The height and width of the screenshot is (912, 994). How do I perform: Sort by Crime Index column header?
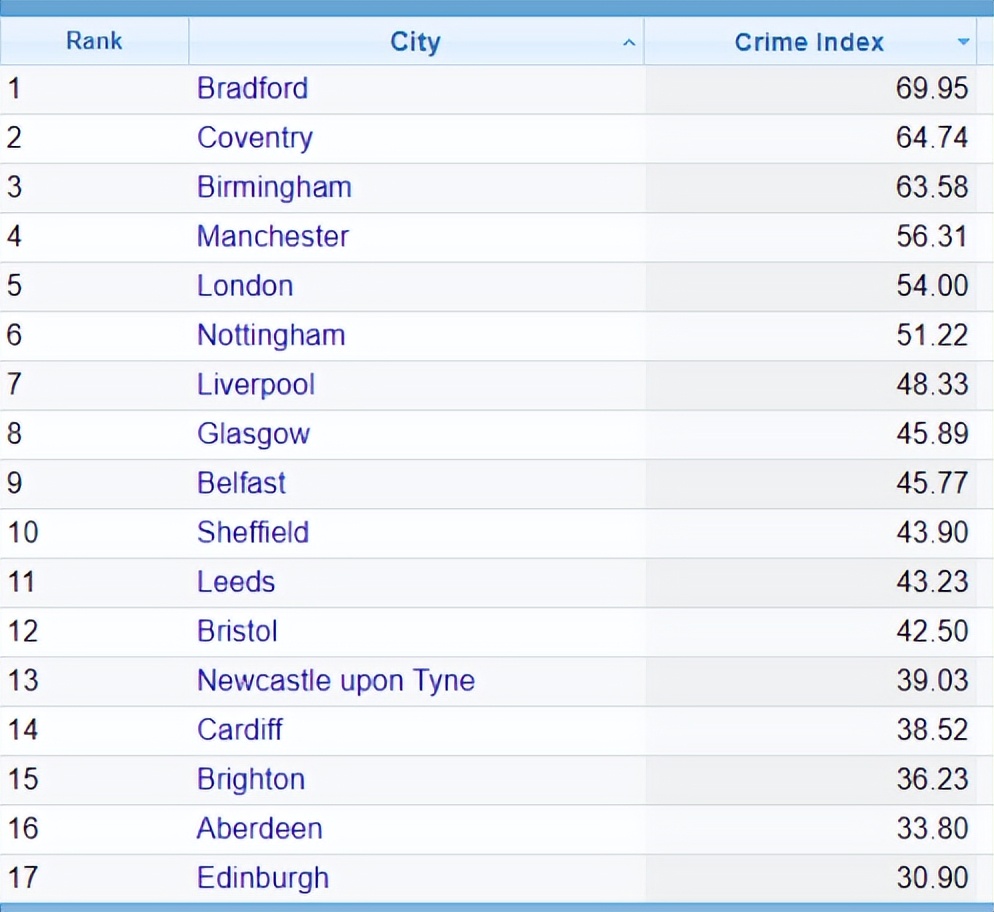coord(809,42)
